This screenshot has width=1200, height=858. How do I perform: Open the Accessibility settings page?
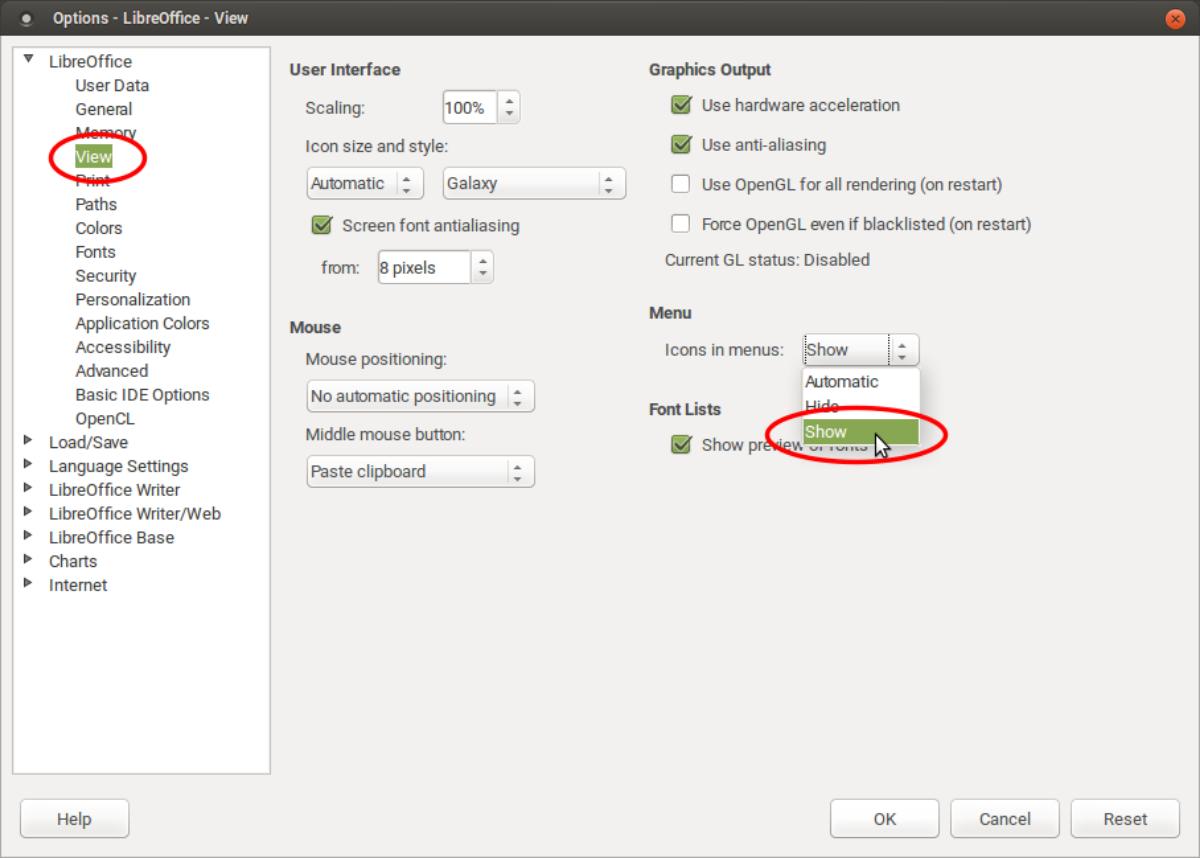pyautogui.click(x=122, y=347)
